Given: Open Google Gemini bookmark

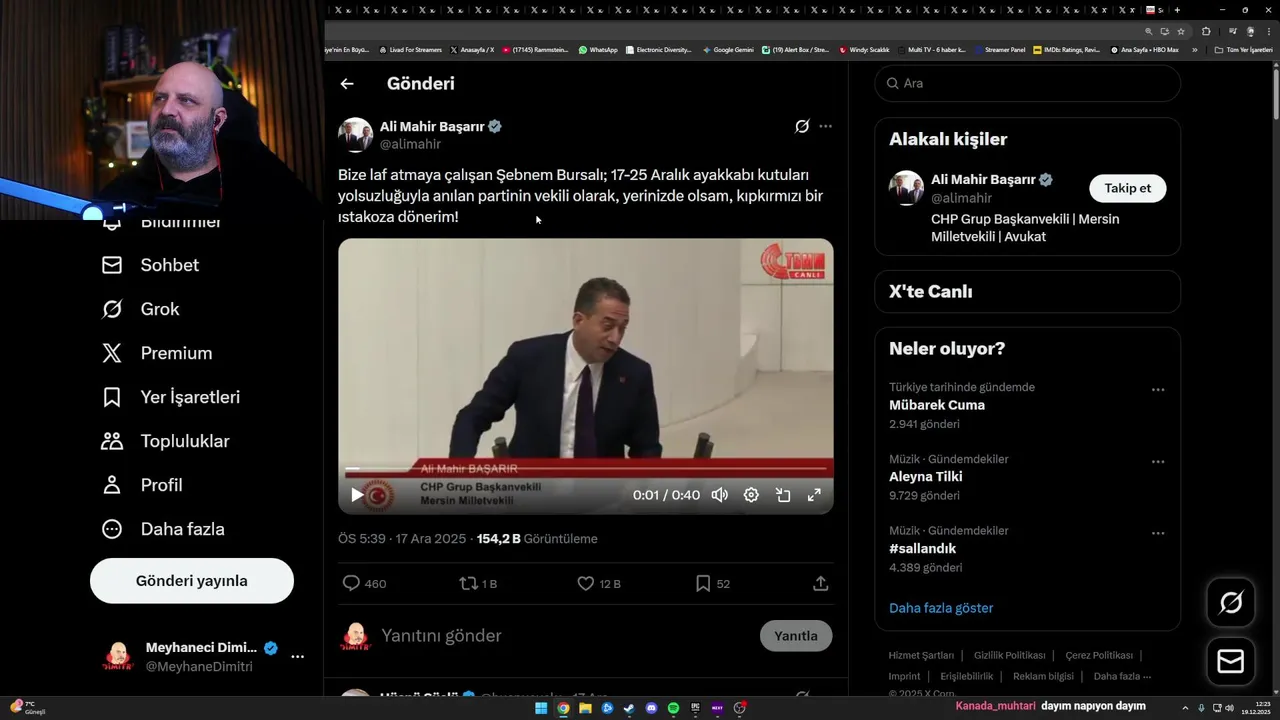Looking at the screenshot, I should [x=728, y=49].
